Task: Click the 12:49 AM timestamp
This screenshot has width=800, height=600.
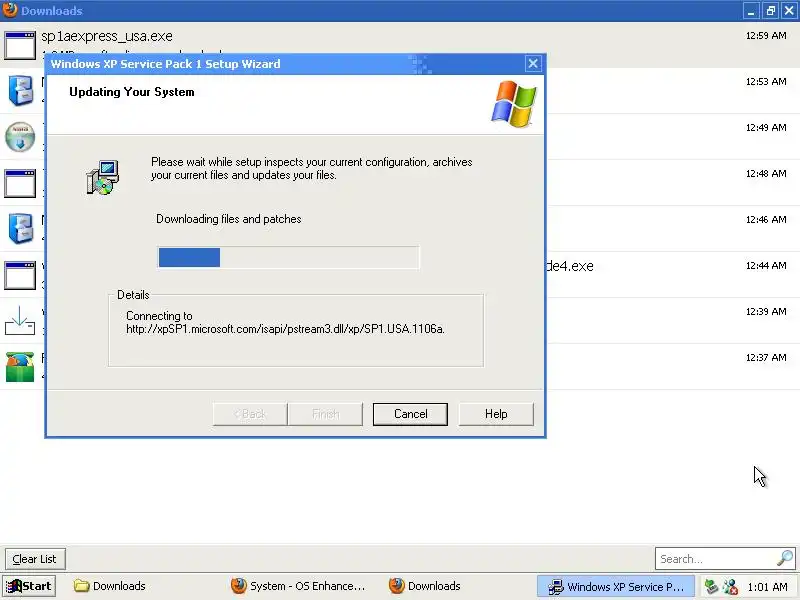Action: click(x=766, y=128)
